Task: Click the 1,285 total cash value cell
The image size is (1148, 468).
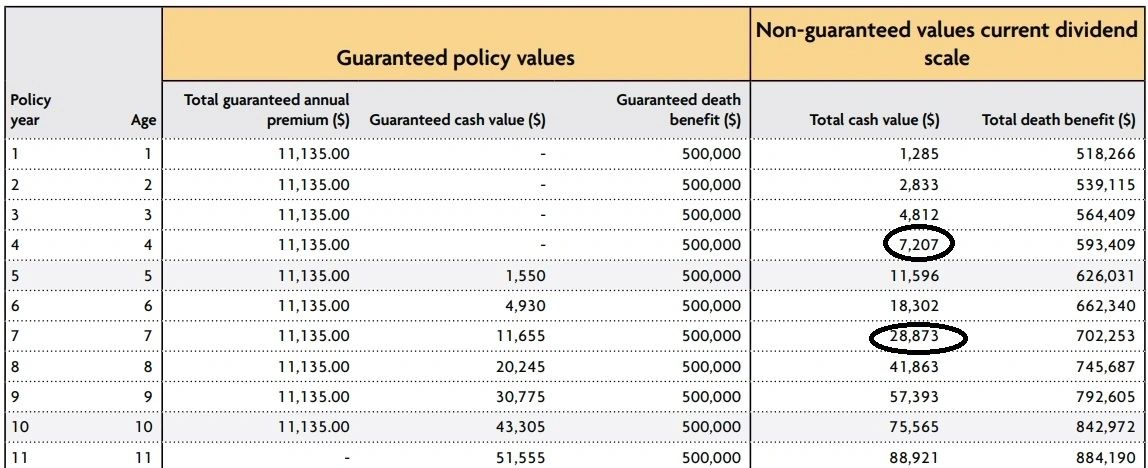Action: pos(920,154)
